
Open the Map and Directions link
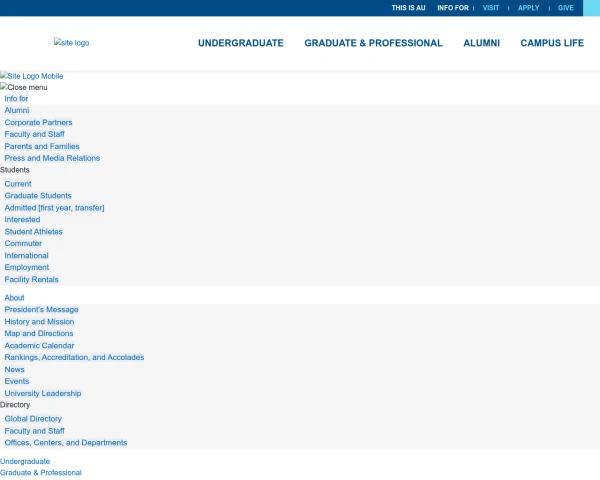coord(39,333)
